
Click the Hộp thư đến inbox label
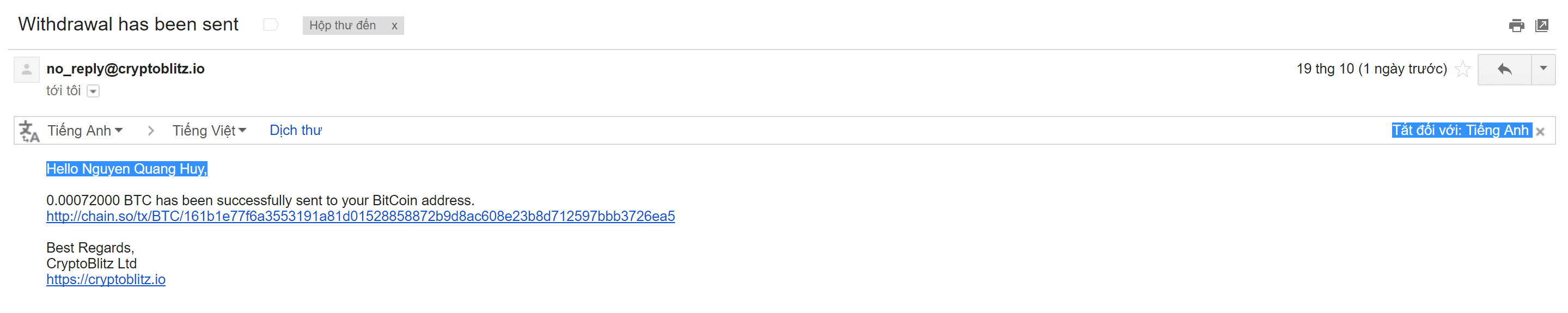(343, 26)
